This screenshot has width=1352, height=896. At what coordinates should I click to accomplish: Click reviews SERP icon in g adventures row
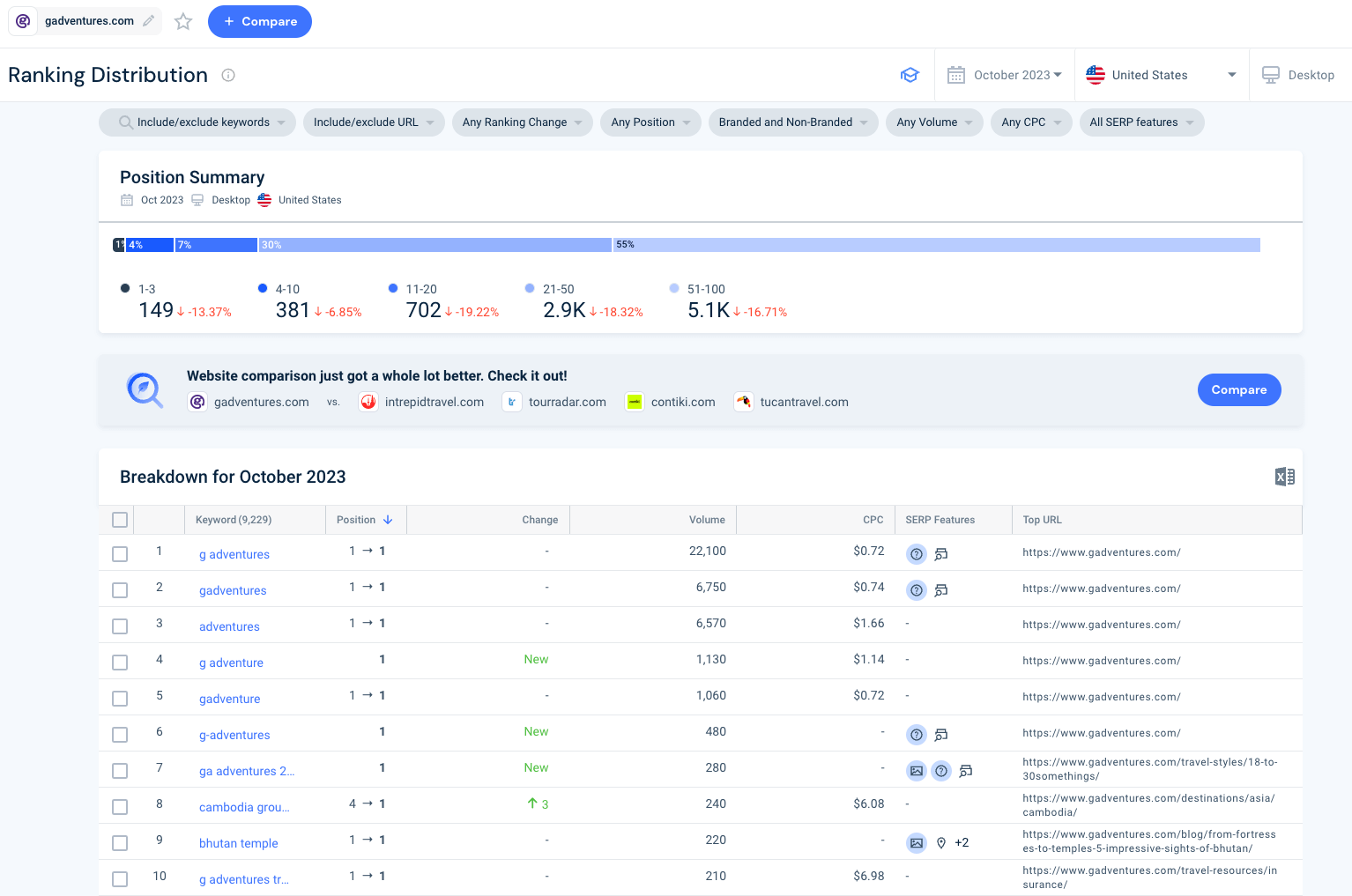[x=941, y=554]
